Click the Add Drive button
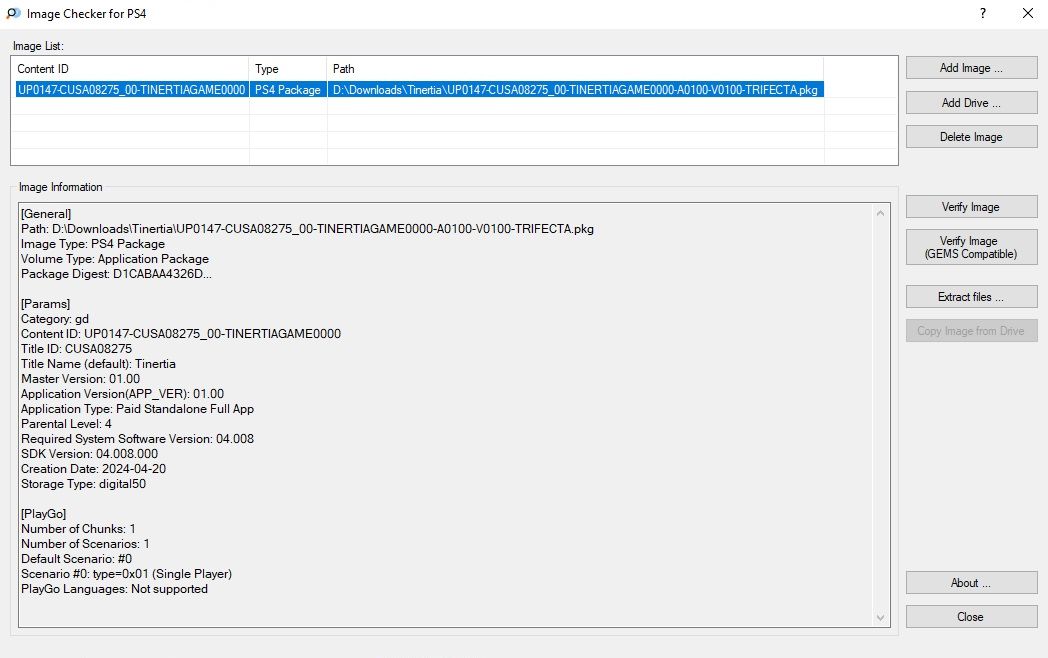Screen dimensions: 1048x658 point(971,103)
